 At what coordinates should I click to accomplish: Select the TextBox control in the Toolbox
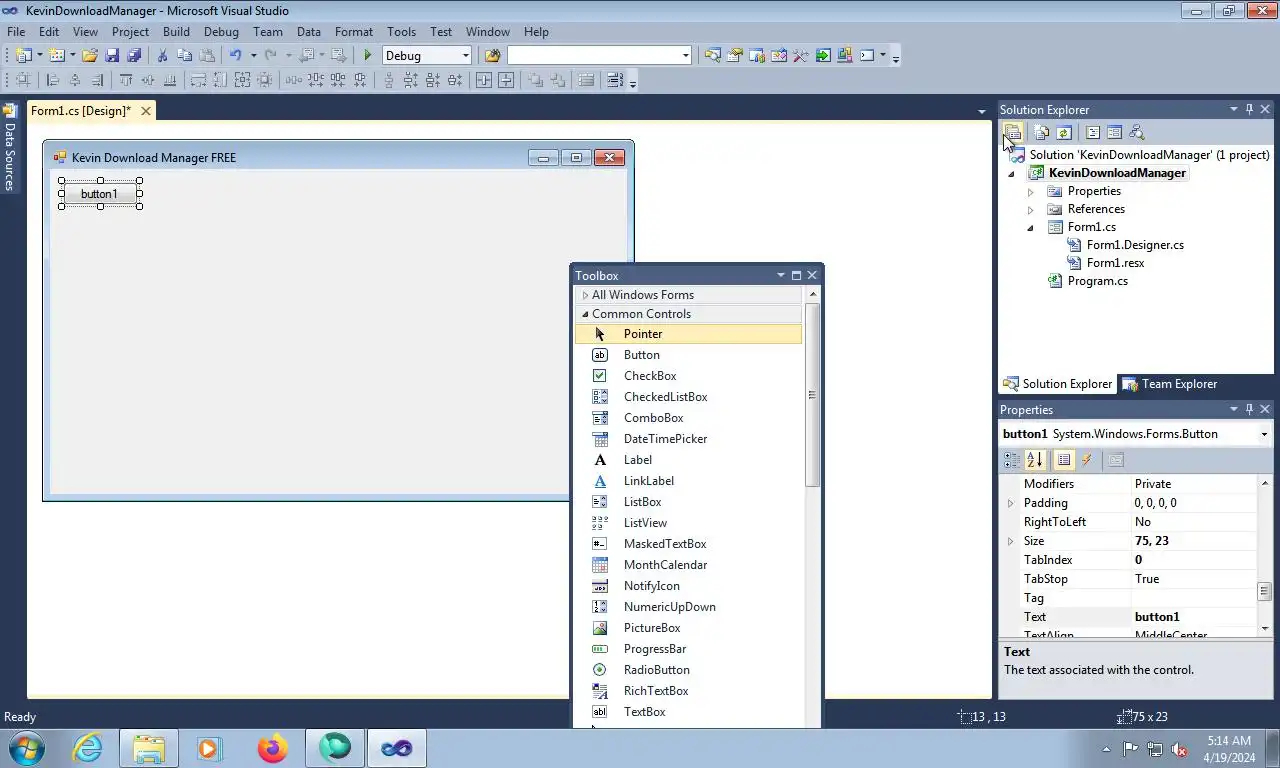[688, 712]
